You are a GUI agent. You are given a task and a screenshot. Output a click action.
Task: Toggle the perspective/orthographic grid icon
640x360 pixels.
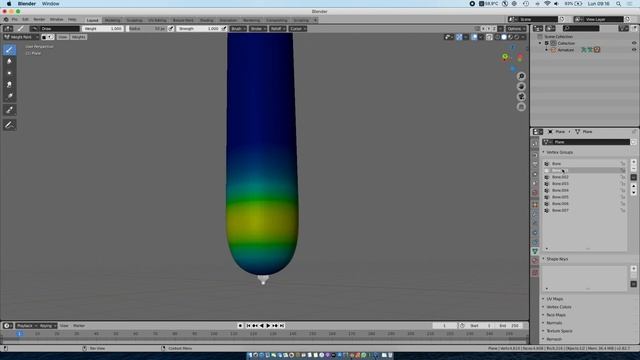[521, 107]
